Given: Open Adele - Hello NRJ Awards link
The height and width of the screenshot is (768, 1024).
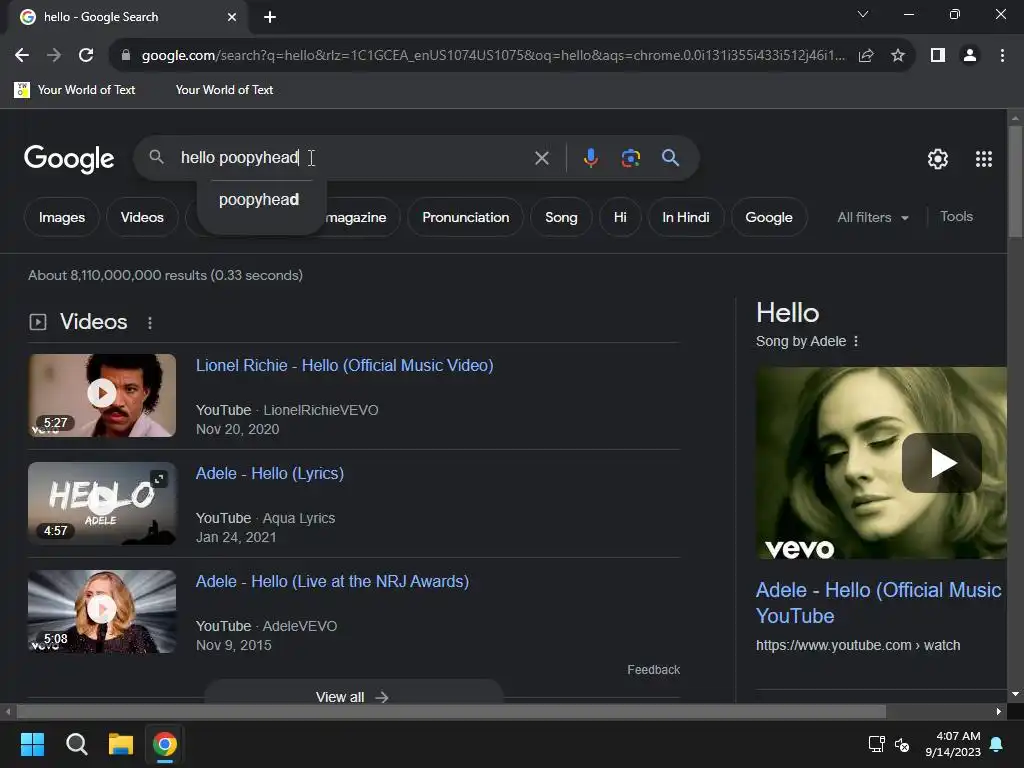Looking at the screenshot, I should tap(332, 581).
